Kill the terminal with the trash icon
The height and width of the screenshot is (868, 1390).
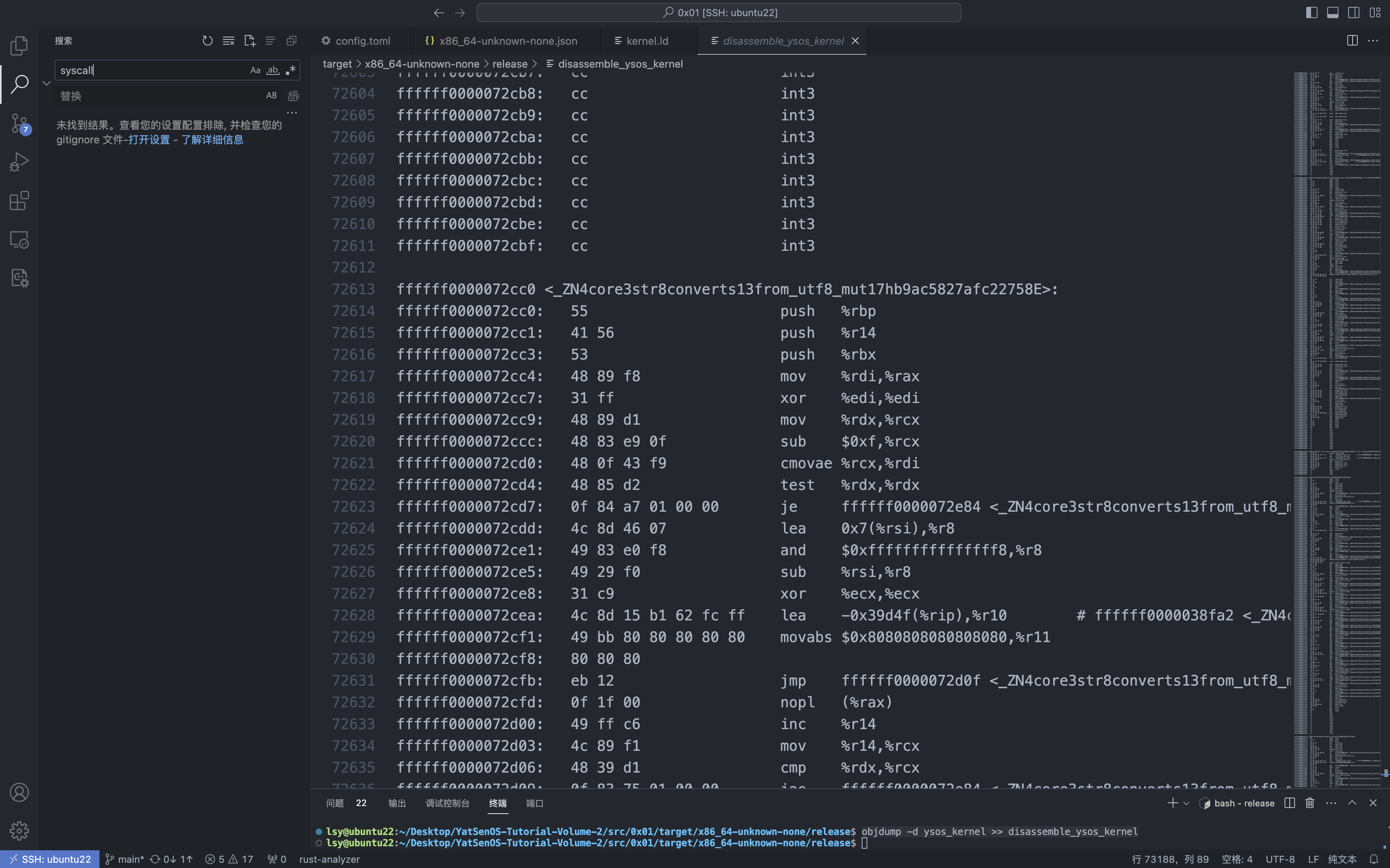[x=1310, y=803]
